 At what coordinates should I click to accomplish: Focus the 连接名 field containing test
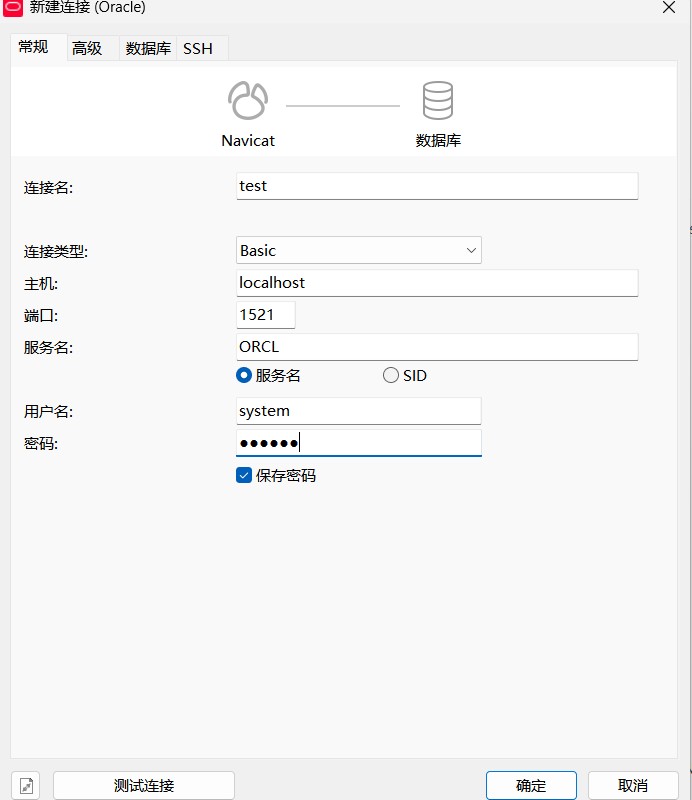[x=437, y=186]
